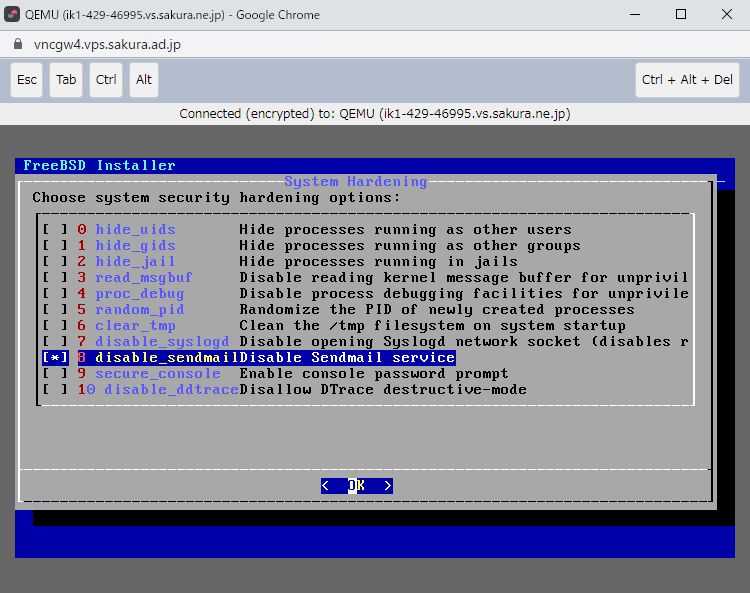Click the 'Connected (encrypted) to: QEMU' status text

(375, 114)
